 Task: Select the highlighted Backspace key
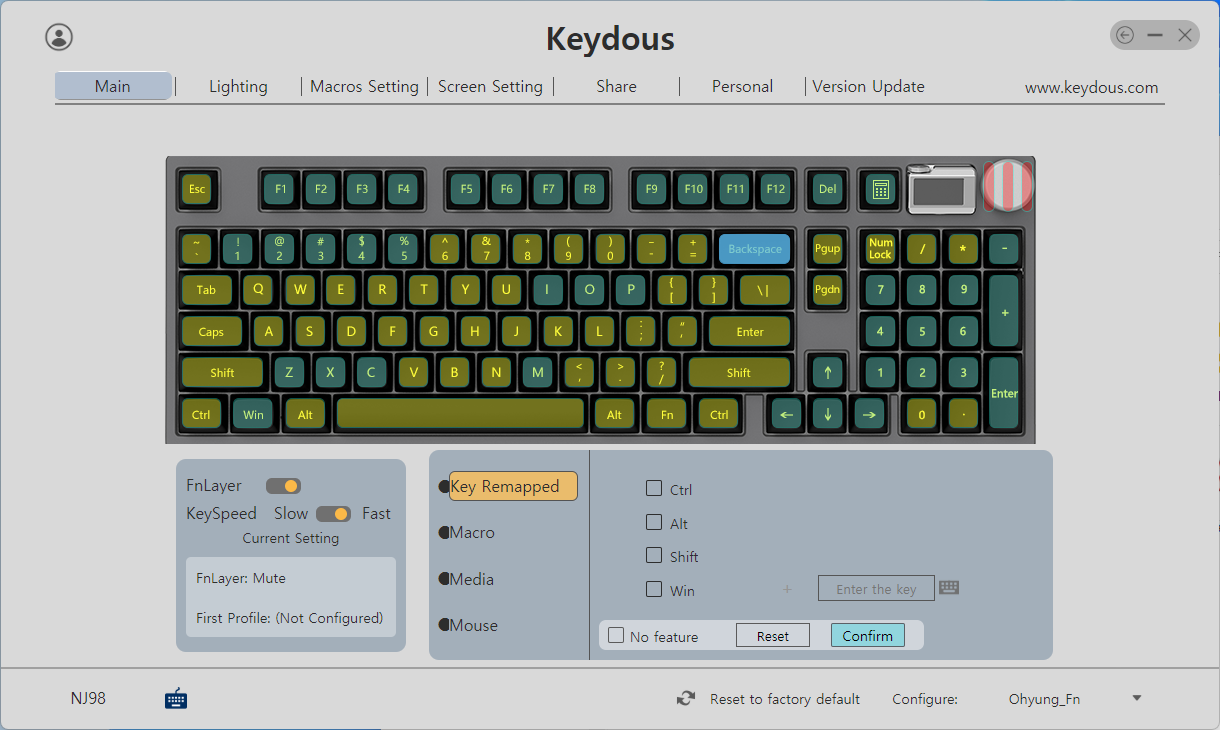(x=755, y=249)
